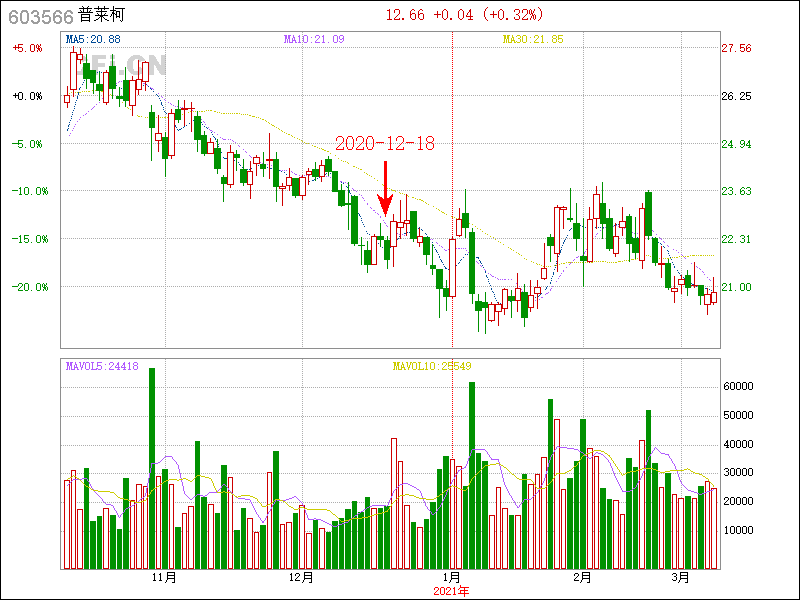Click the tallest green volume bar in early November
Image resolution: width=800 pixels, height=600 pixels.
point(152,468)
